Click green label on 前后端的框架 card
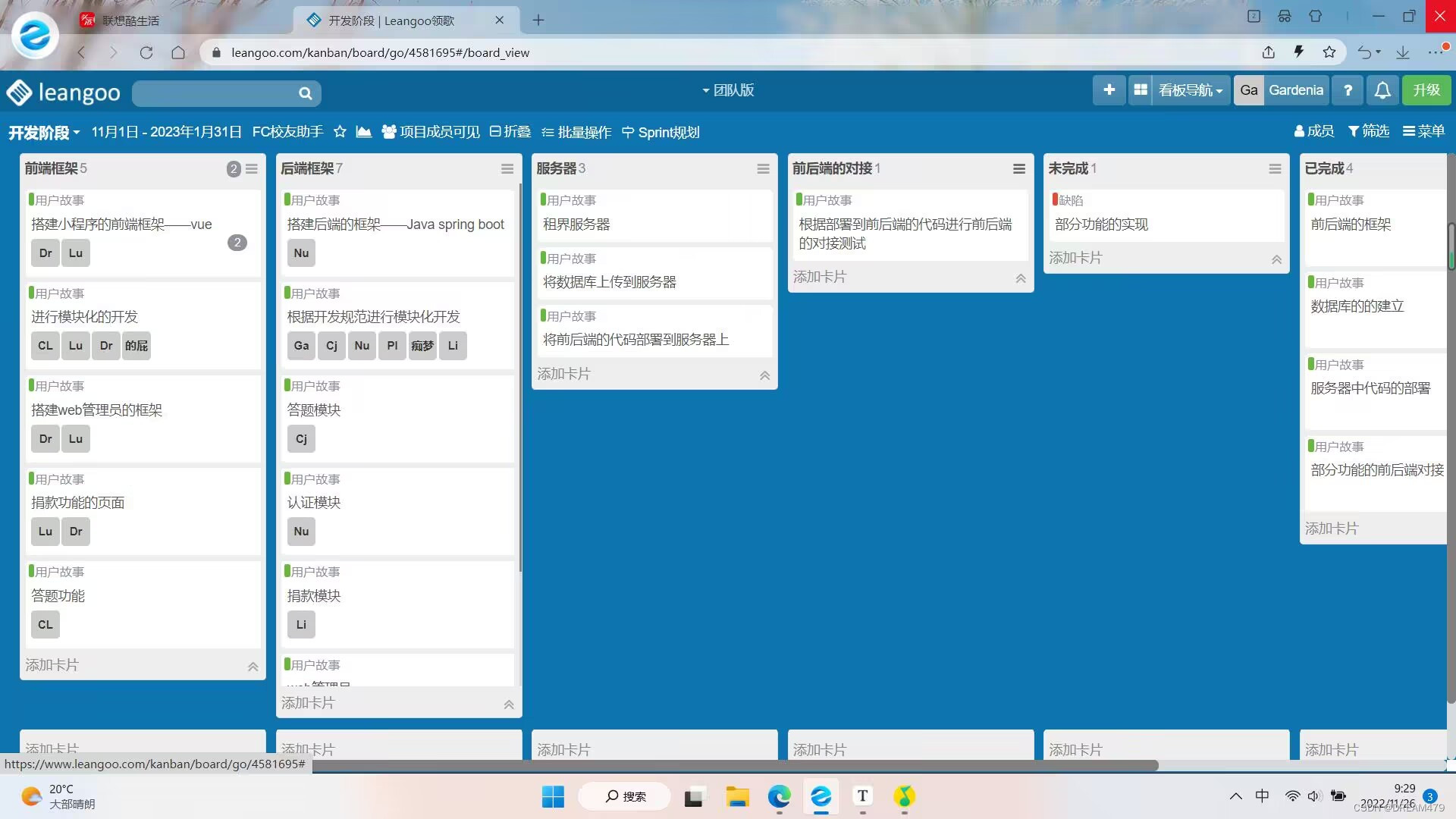 click(1311, 199)
